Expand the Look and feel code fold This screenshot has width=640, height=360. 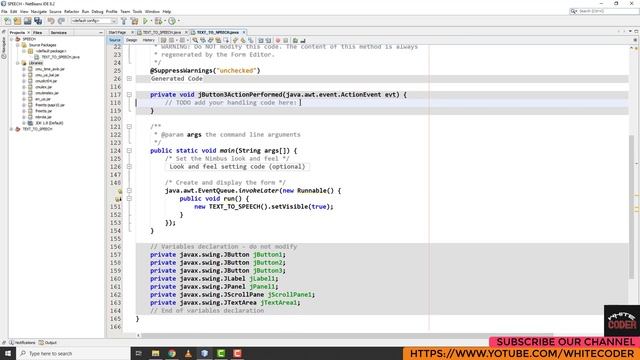(x=129, y=167)
